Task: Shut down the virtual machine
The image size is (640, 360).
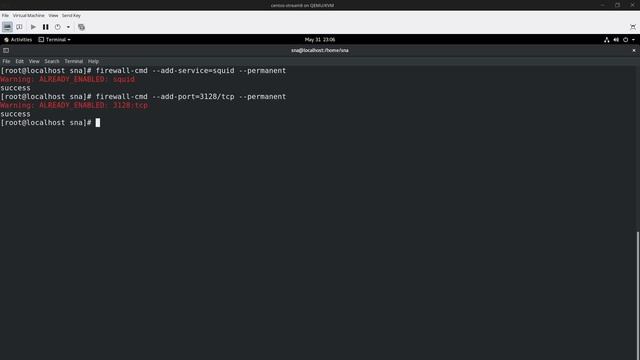Action: (x=58, y=27)
